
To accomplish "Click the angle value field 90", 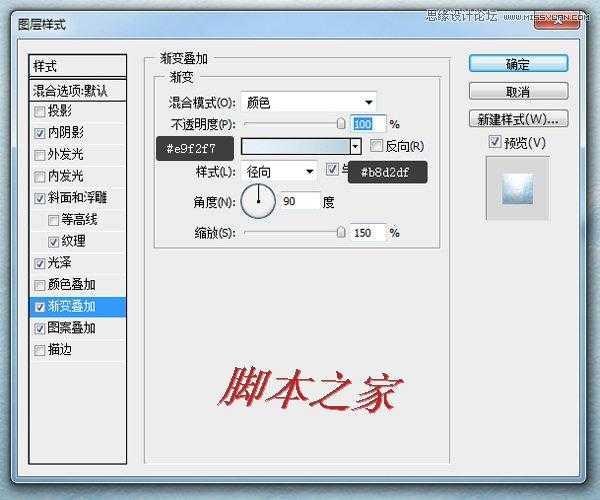I will (x=300, y=201).
